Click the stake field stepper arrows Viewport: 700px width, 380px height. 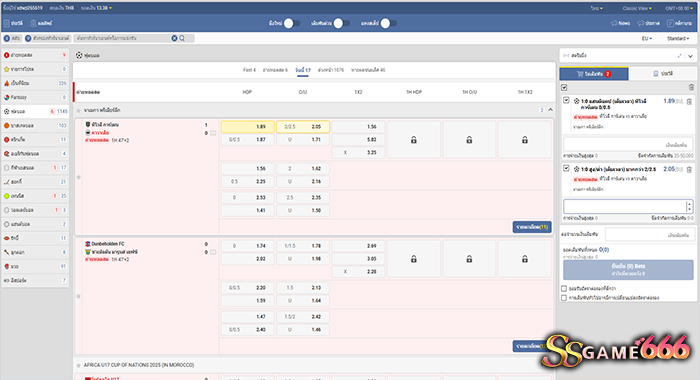(x=689, y=206)
